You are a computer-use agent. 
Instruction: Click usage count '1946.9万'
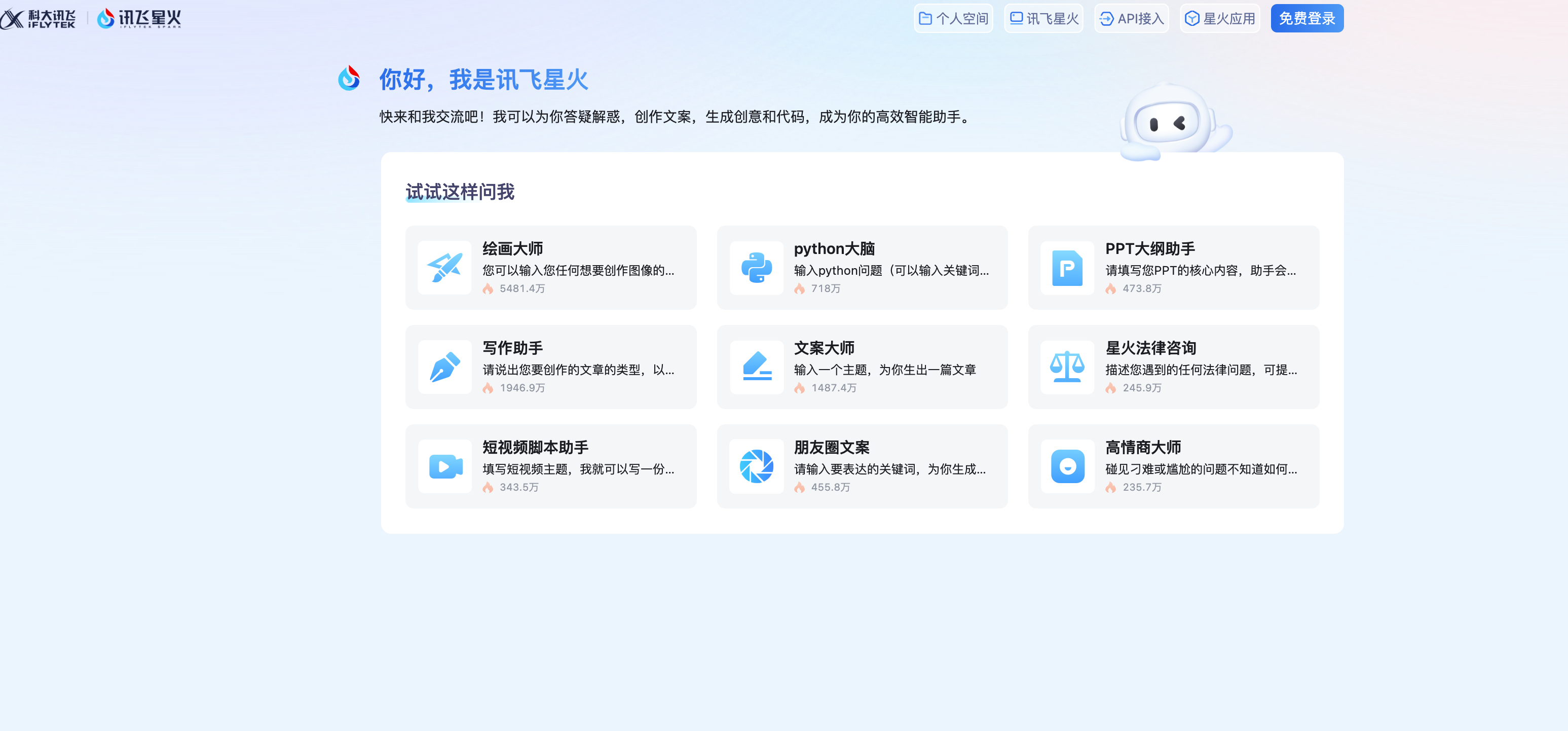(522, 388)
